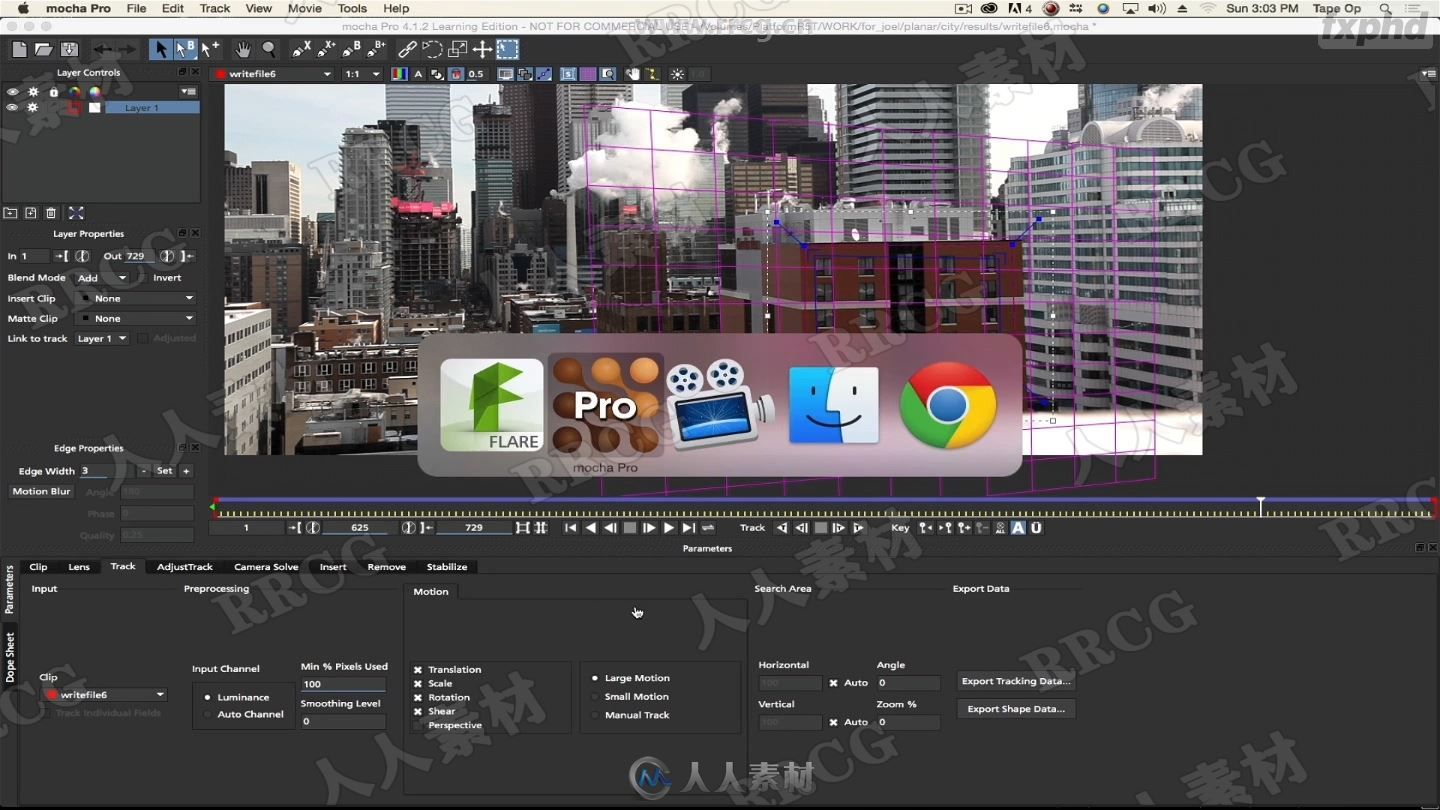
Task: Click Export Tracking Data button
Action: pyautogui.click(x=1016, y=681)
